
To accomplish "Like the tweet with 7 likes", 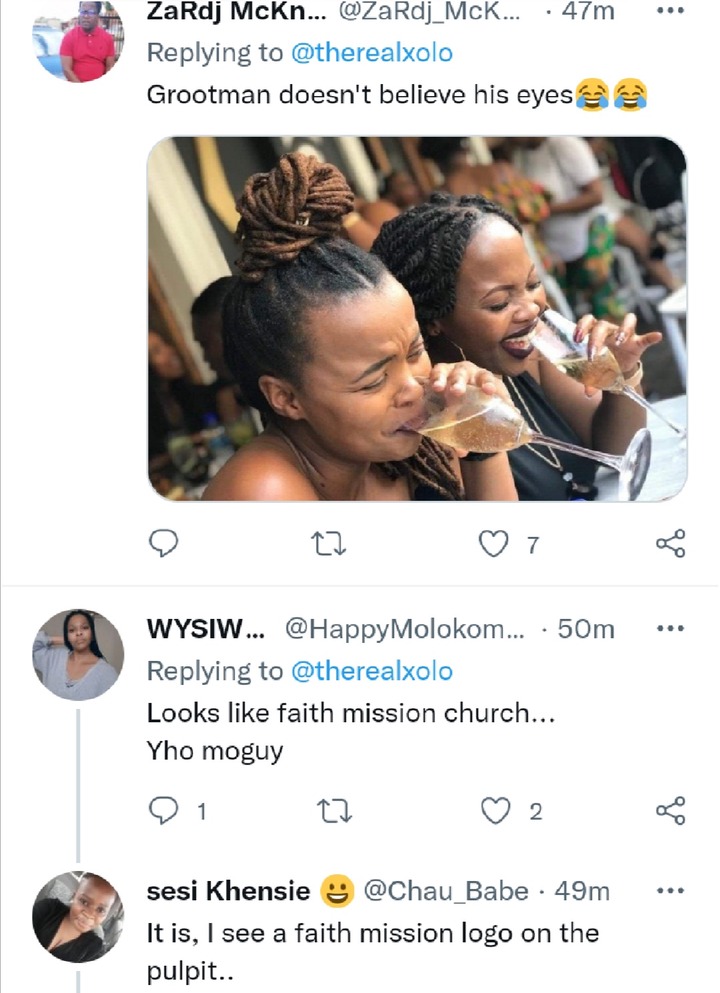I will [x=495, y=543].
